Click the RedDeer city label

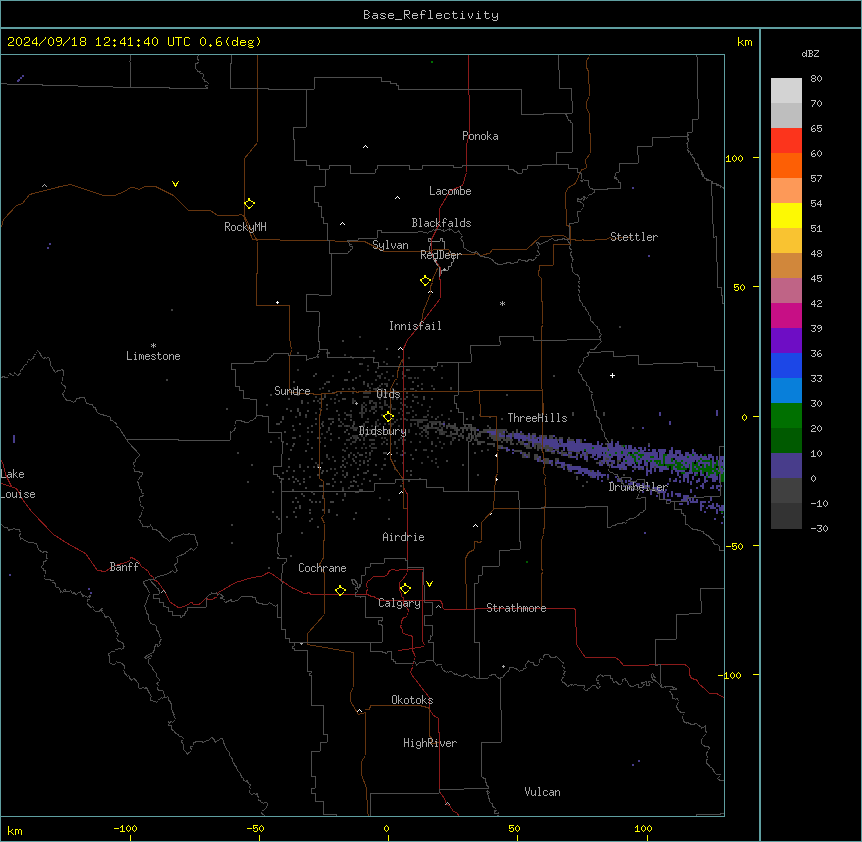440,255
